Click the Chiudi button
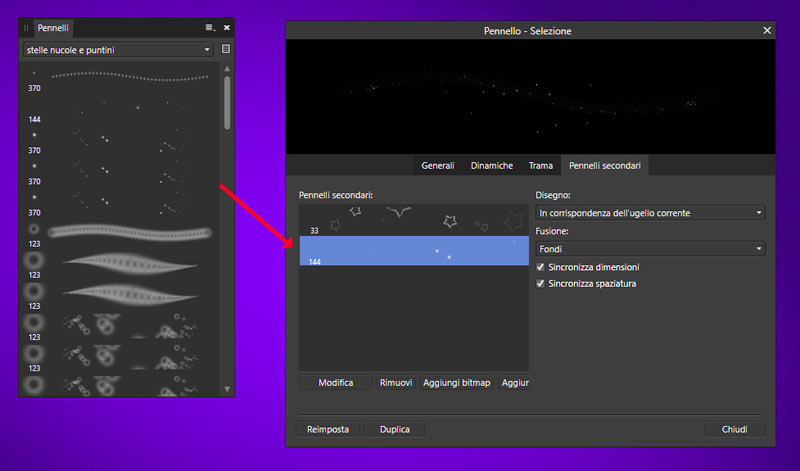Screen dimensions: 800x471 [735, 429]
